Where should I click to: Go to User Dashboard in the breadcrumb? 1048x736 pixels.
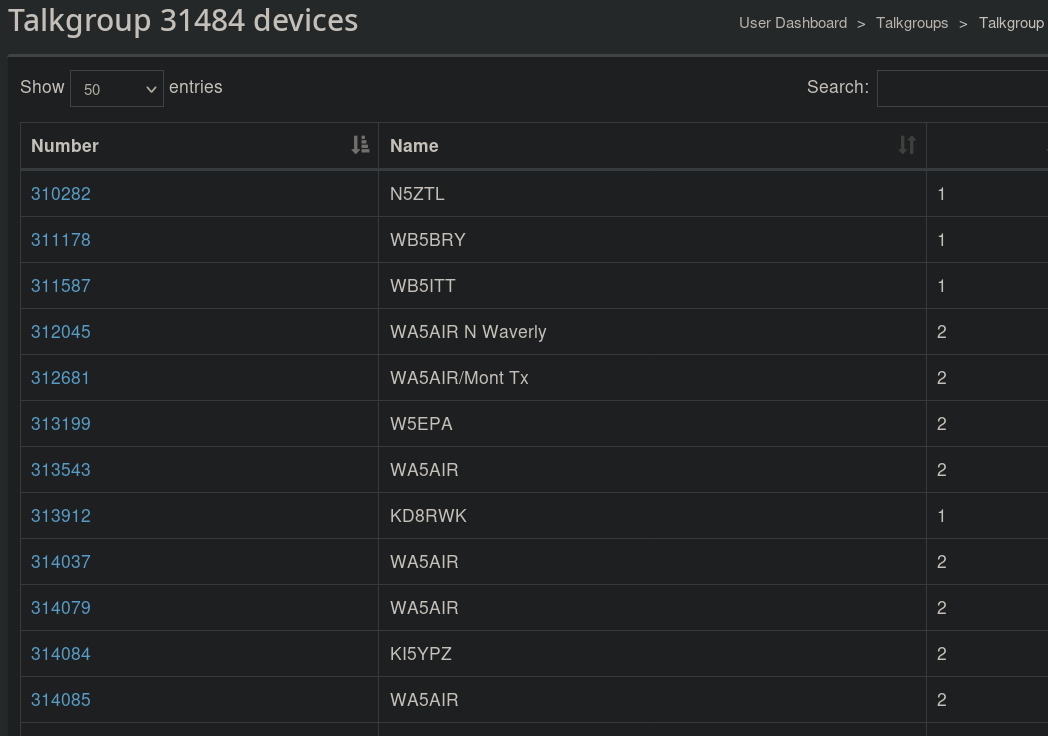coord(792,23)
